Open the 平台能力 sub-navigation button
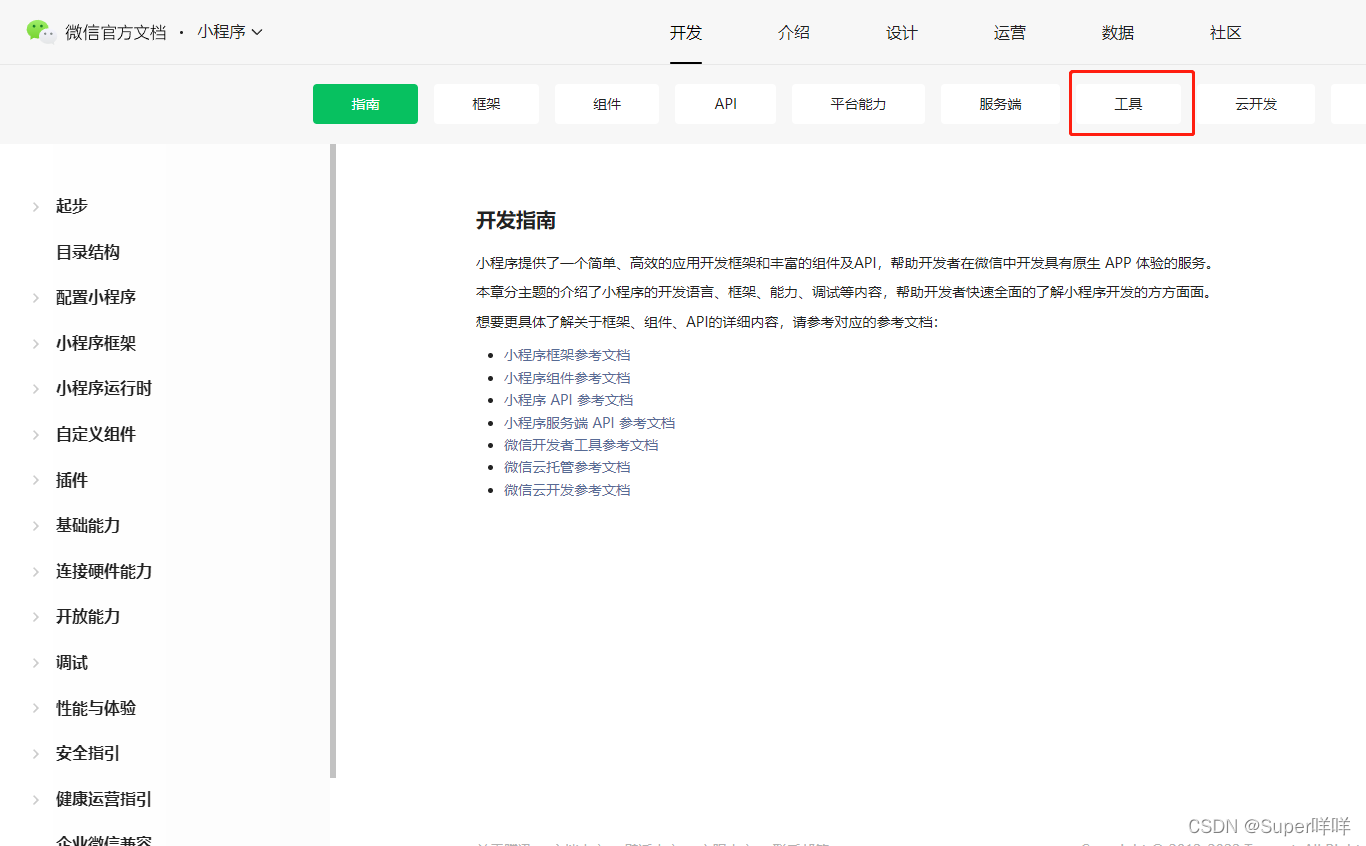Screen dimensions: 1366x846 858,104
